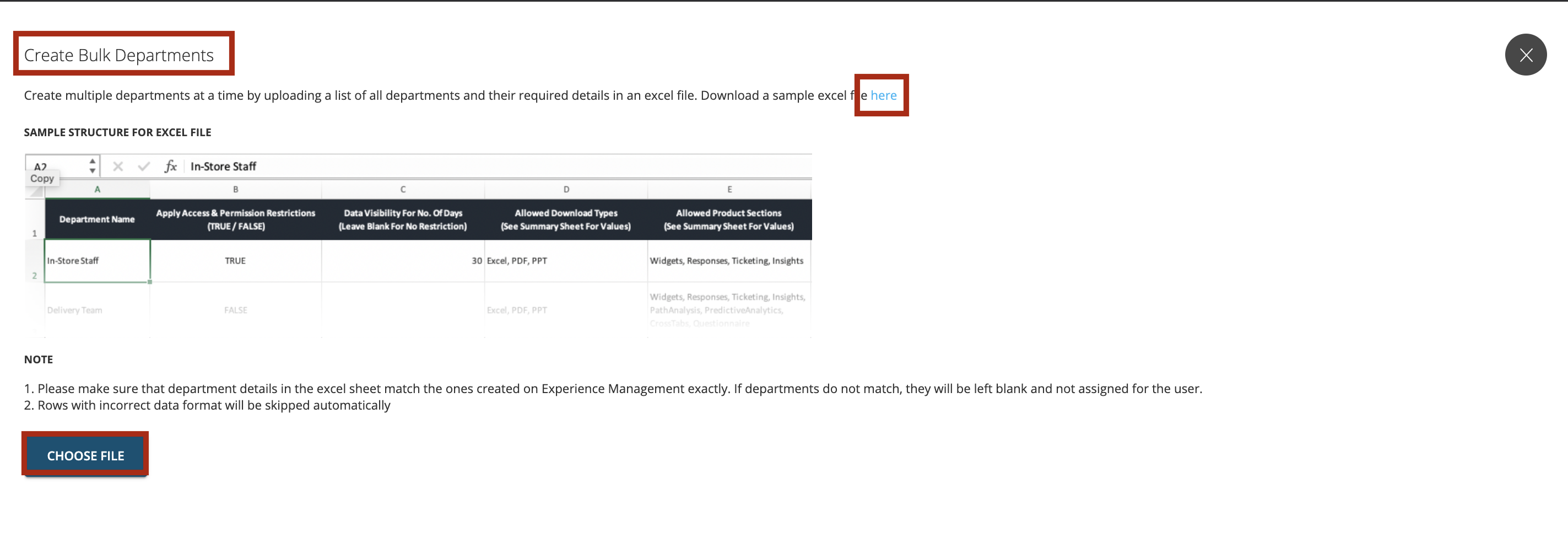Click 'SAMPLE STRUCTURE FOR EXCEL FILE' label
Viewport: 1568px width, 548px height.
117,132
